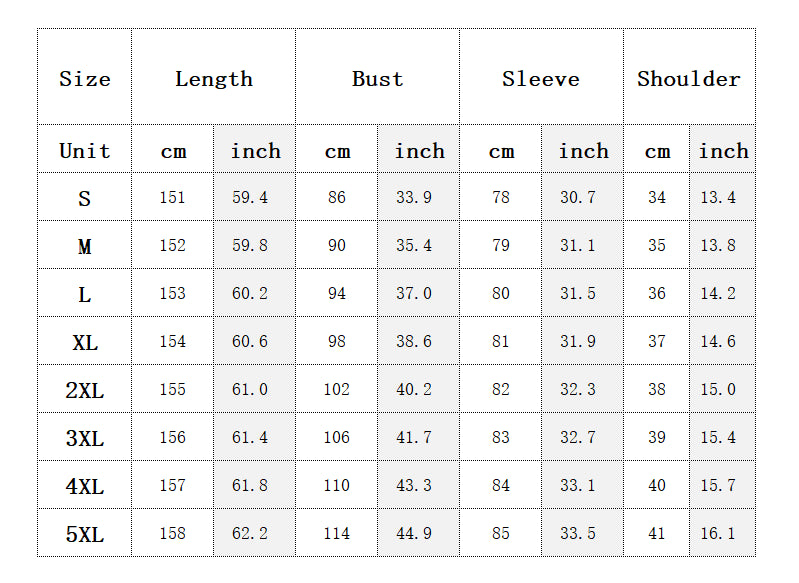Click the XL size row label
The width and height of the screenshot is (799, 583).
[x=85, y=342]
